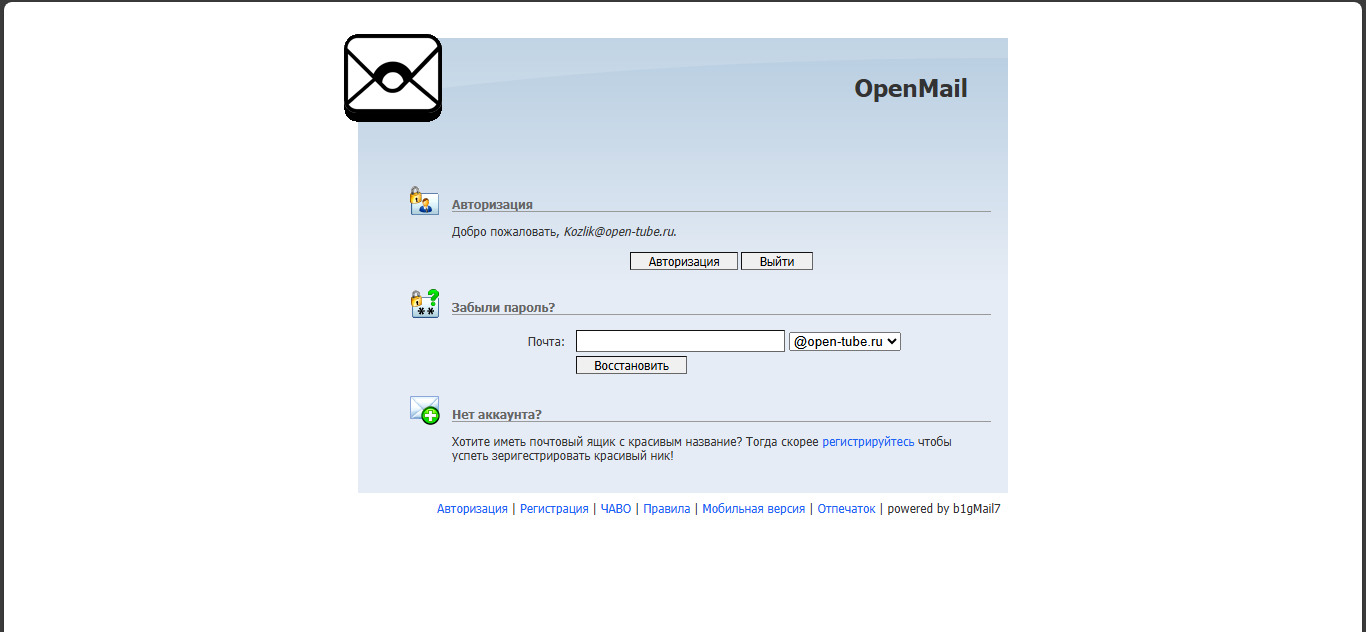
Task: Click the Нет аккаунта? heading
Action: (x=497, y=414)
